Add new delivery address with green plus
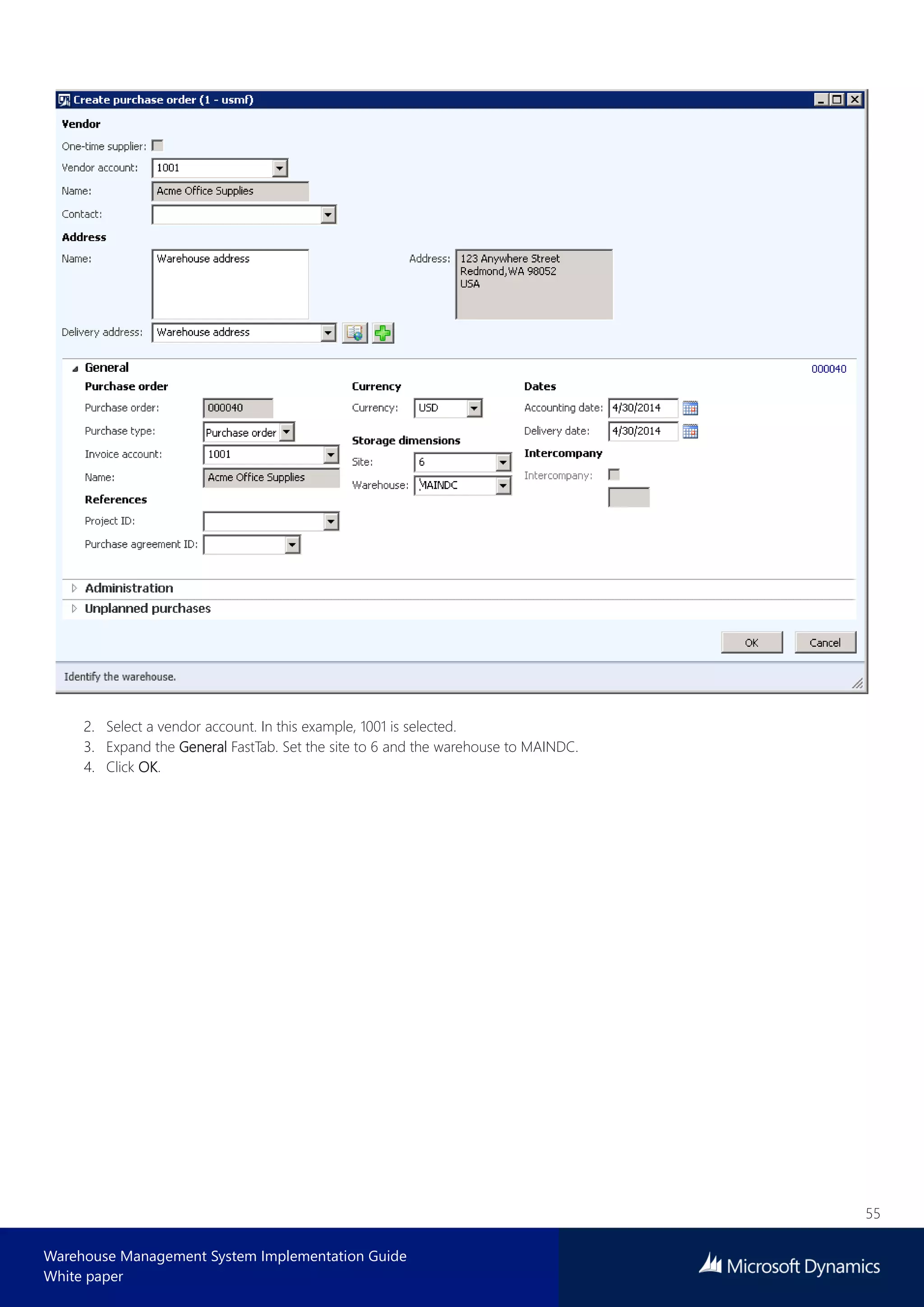924x1307 pixels. point(383,333)
